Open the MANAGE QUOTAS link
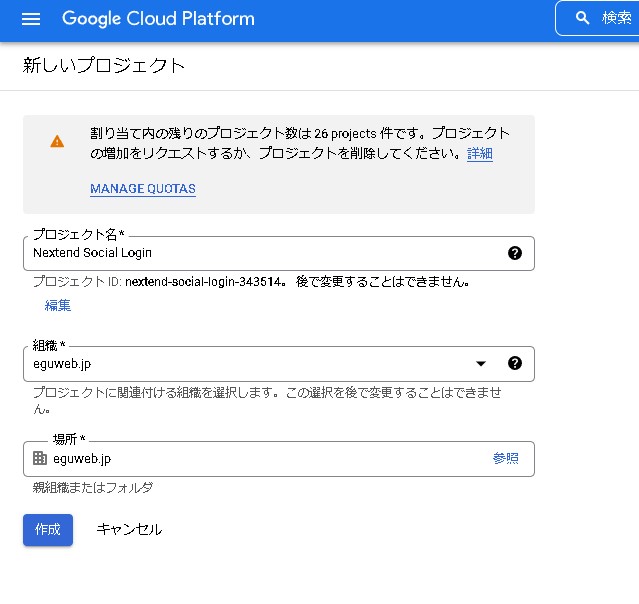The height and width of the screenshot is (604, 639). [142, 188]
